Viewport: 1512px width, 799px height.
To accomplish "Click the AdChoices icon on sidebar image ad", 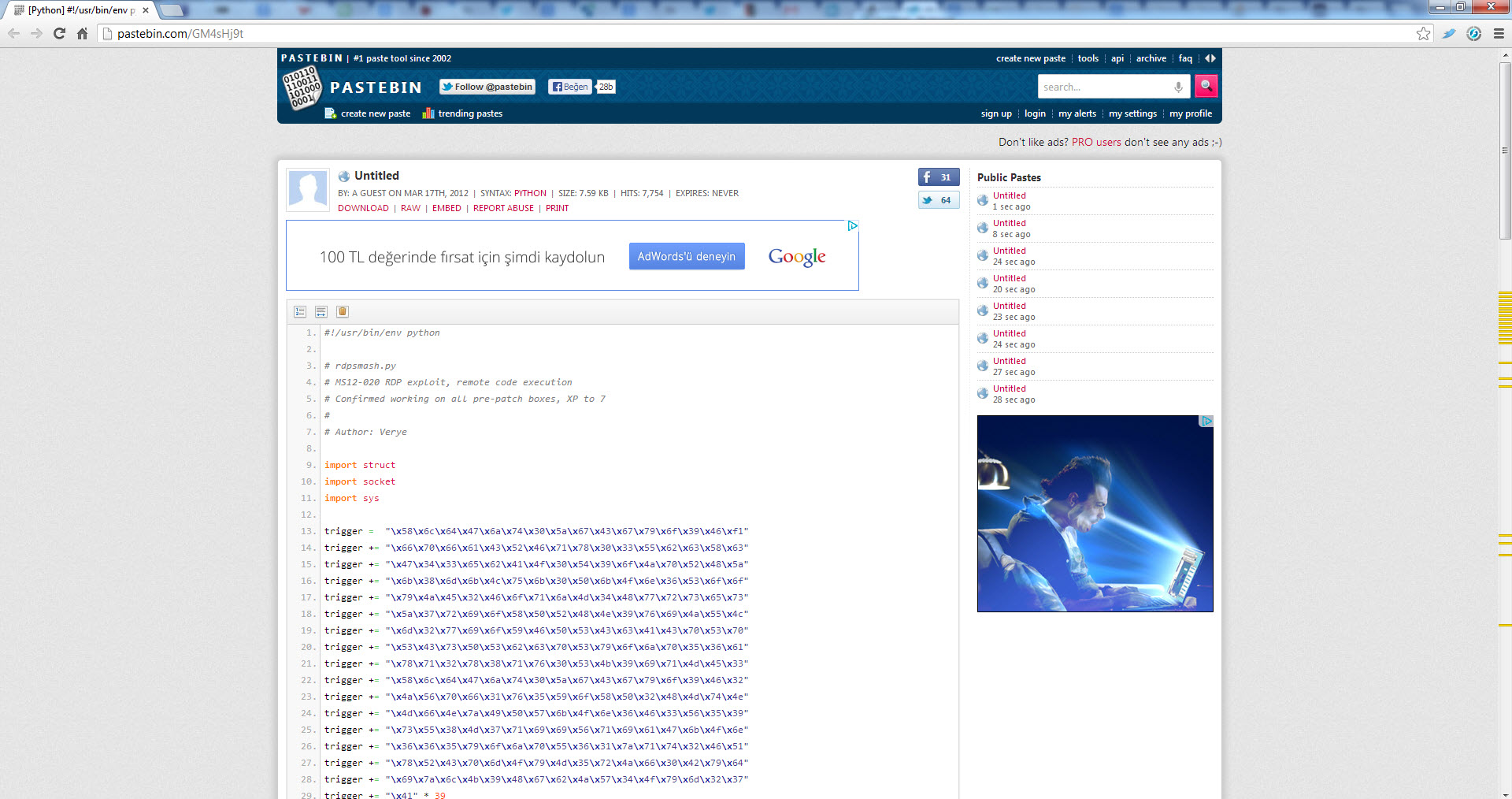I will click(1206, 421).
